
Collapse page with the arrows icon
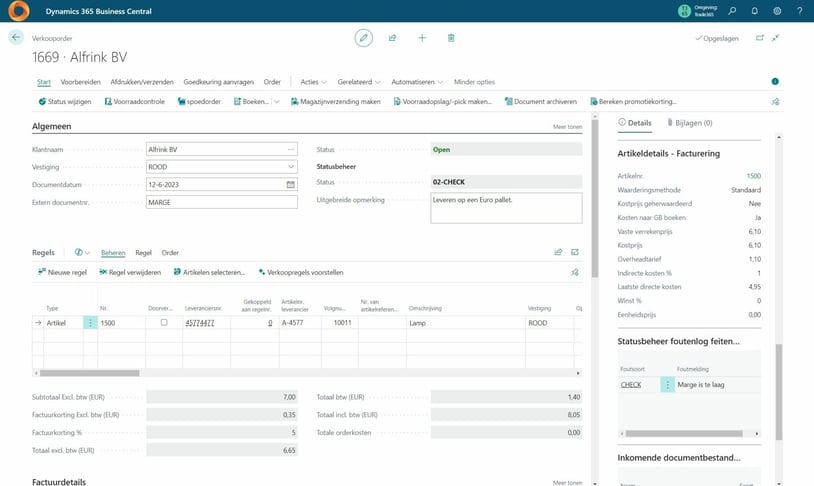coord(776,38)
